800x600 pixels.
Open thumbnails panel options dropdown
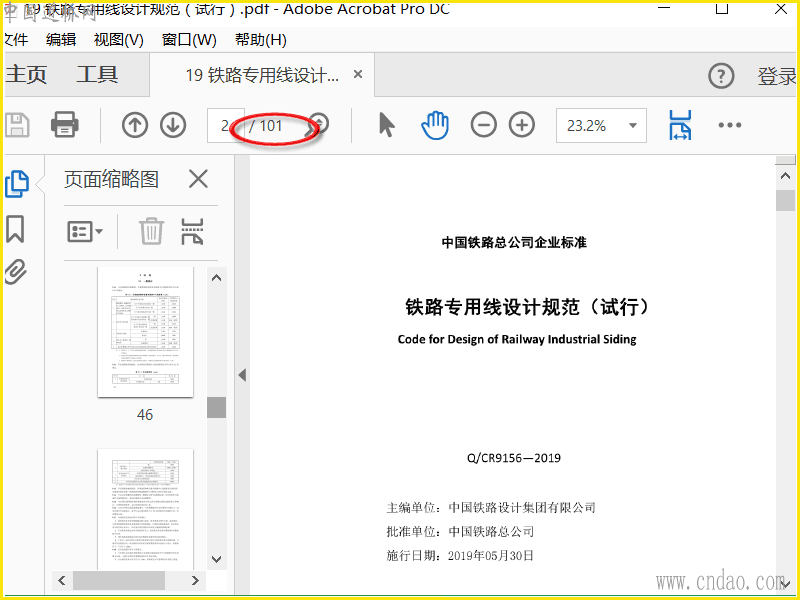coord(85,232)
